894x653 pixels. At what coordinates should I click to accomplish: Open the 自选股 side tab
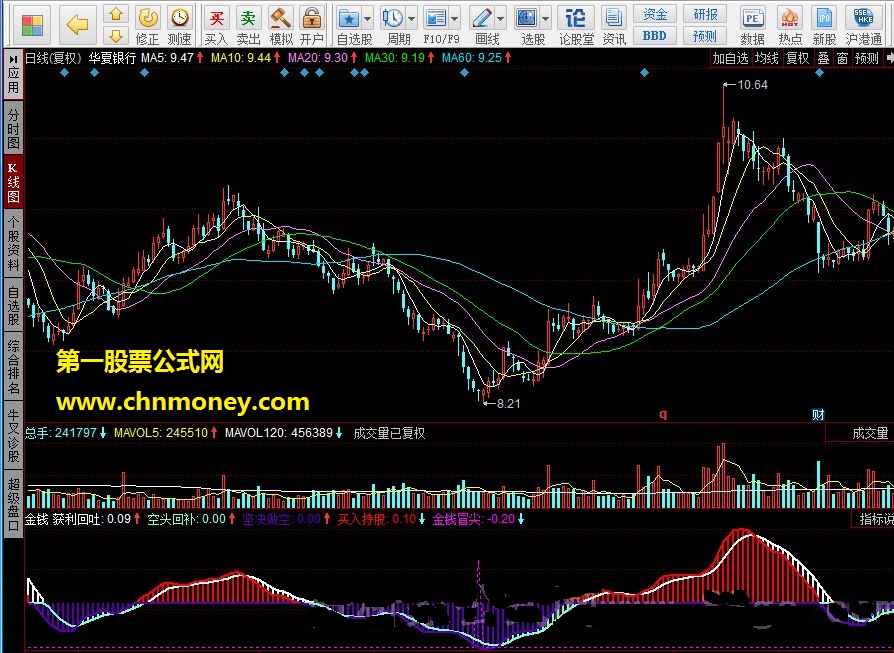[13, 306]
